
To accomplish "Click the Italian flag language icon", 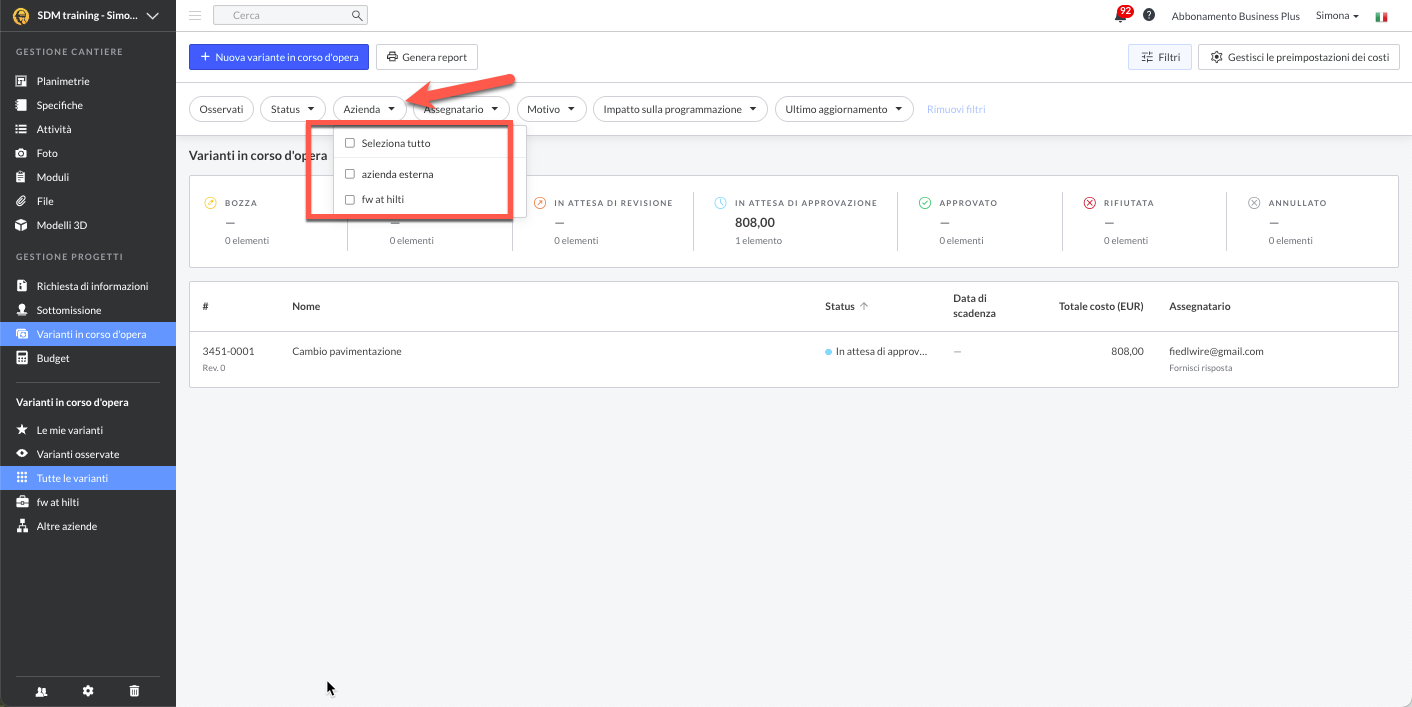I will pyautogui.click(x=1381, y=17).
